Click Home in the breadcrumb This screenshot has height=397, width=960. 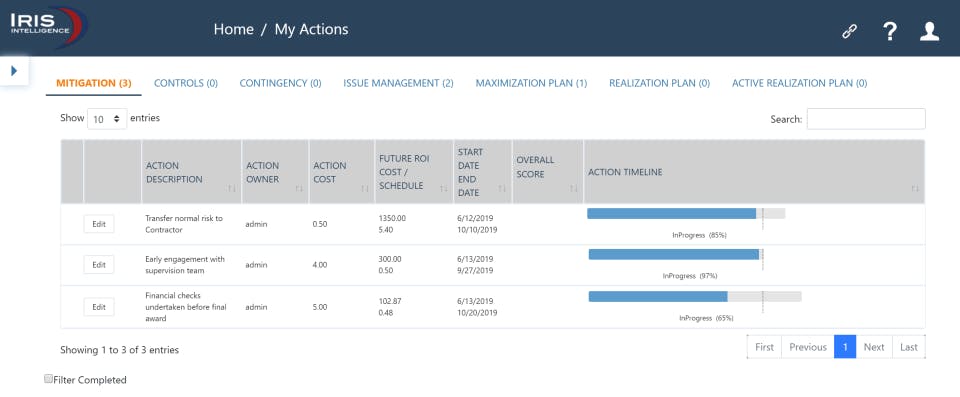point(233,29)
